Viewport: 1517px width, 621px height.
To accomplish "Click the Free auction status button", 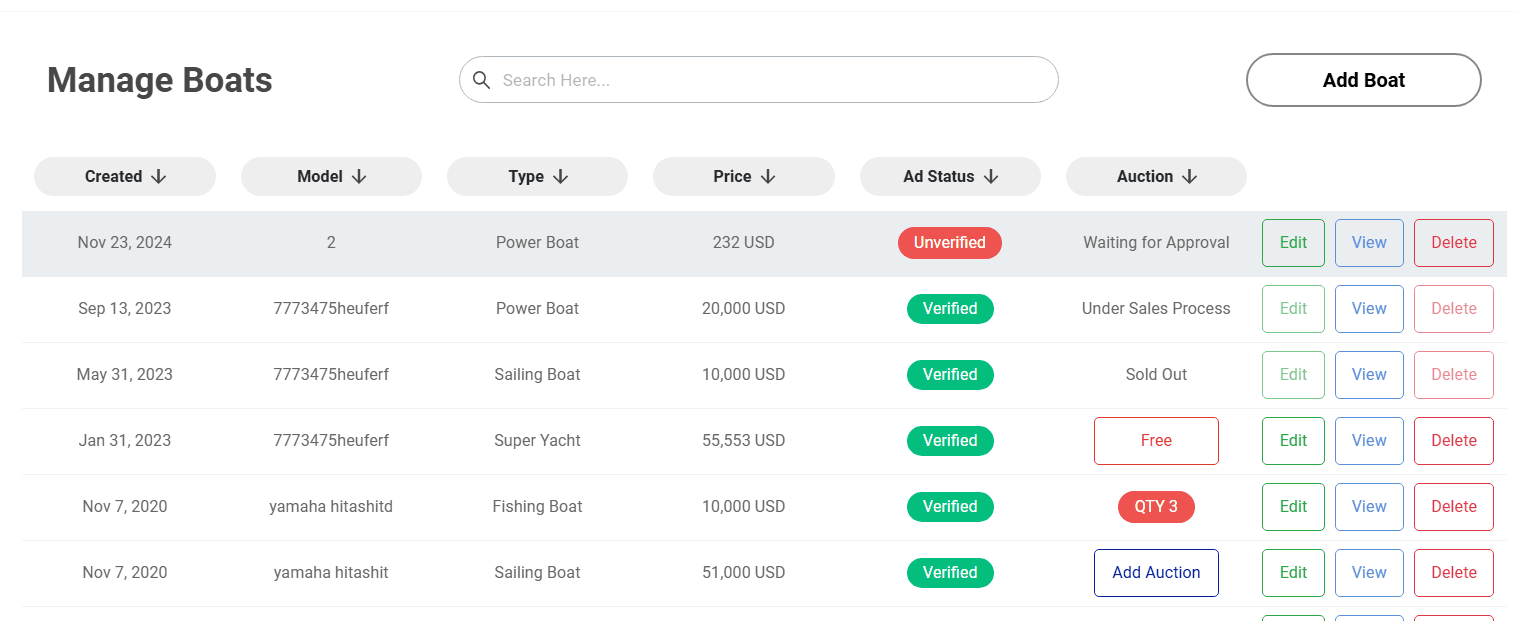I will coord(1156,440).
